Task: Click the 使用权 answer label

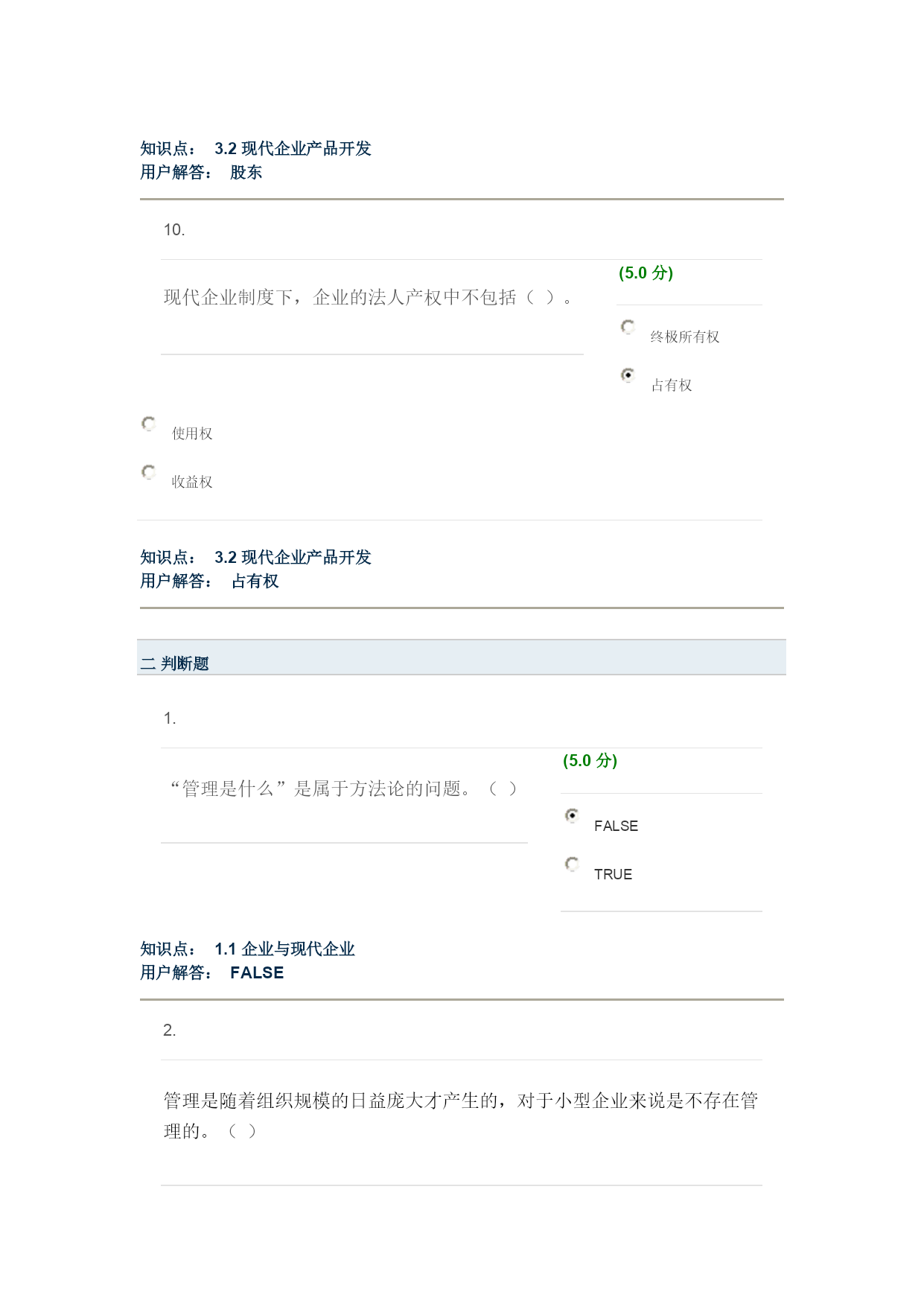Action: point(192,434)
